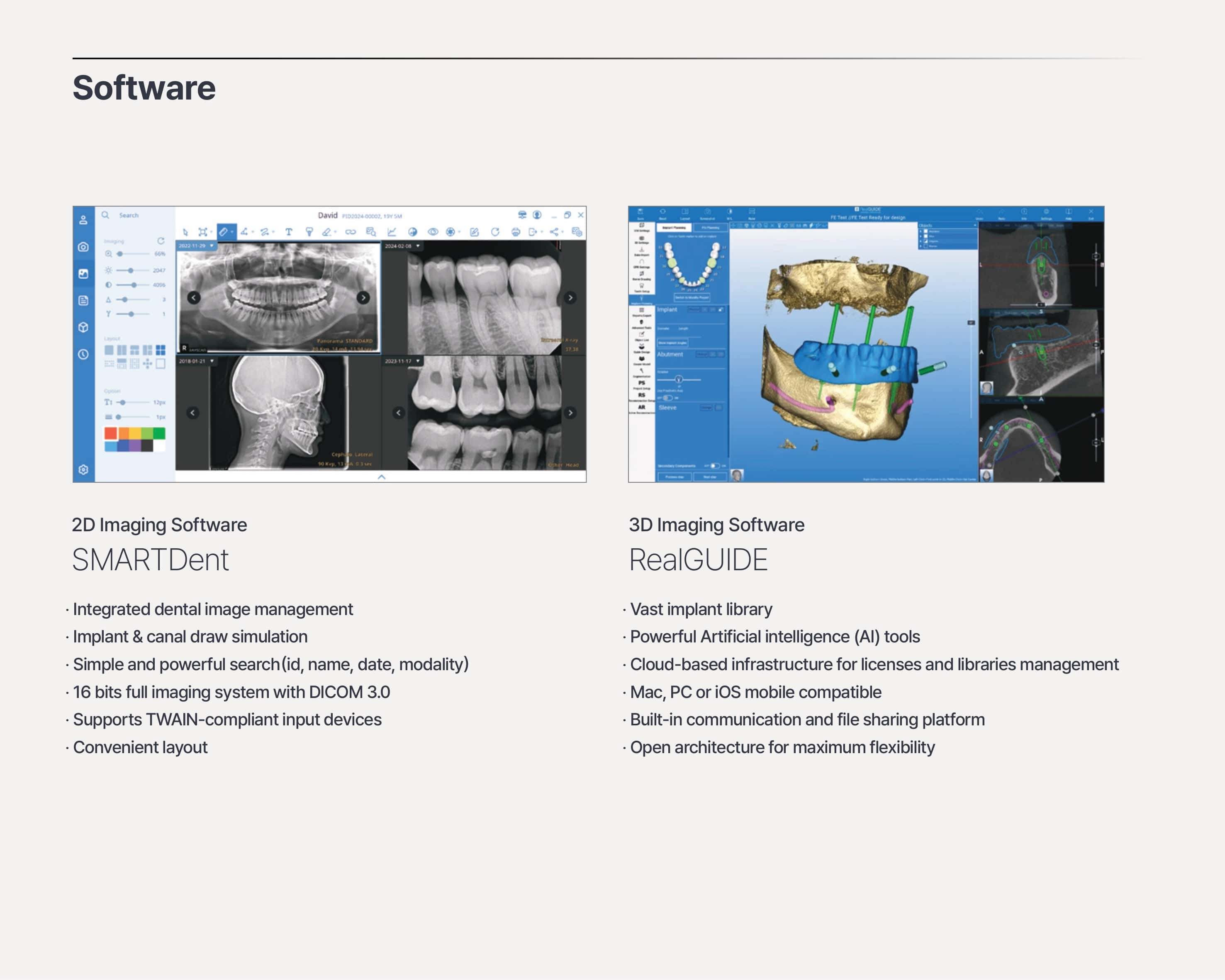Image resolution: width=1225 pixels, height=980 pixels.
Task: Select the text T tool in SMARTDent toolbar
Action: [x=289, y=232]
